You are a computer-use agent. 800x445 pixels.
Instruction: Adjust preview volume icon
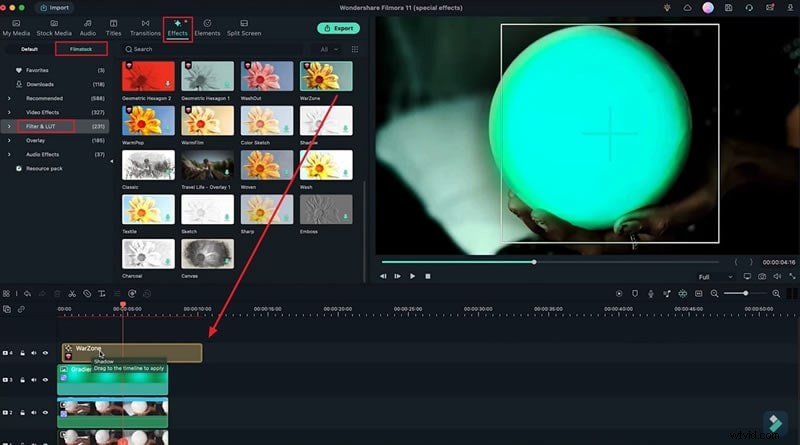(x=777, y=276)
